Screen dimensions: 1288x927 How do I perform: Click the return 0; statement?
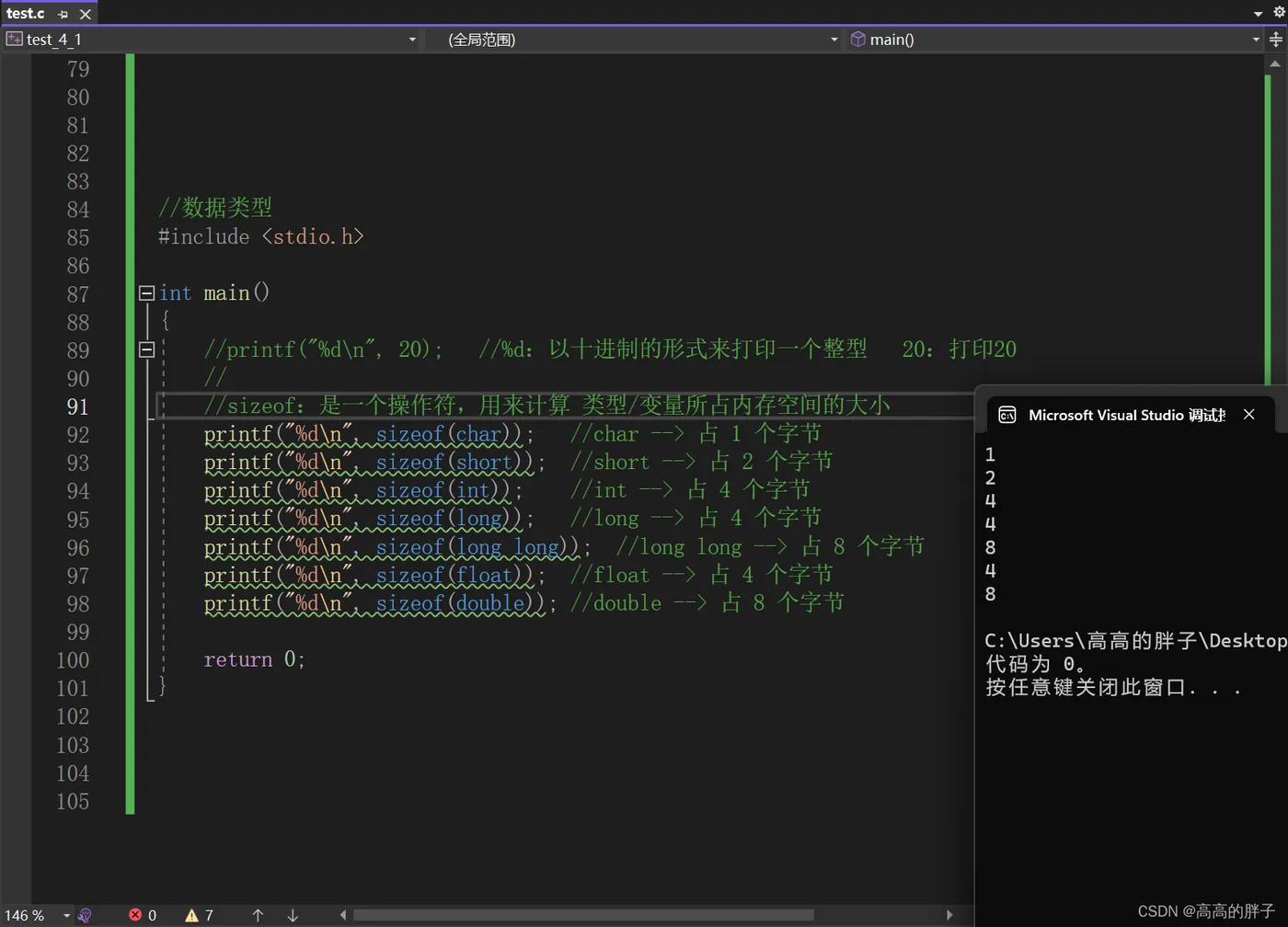click(x=254, y=660)
